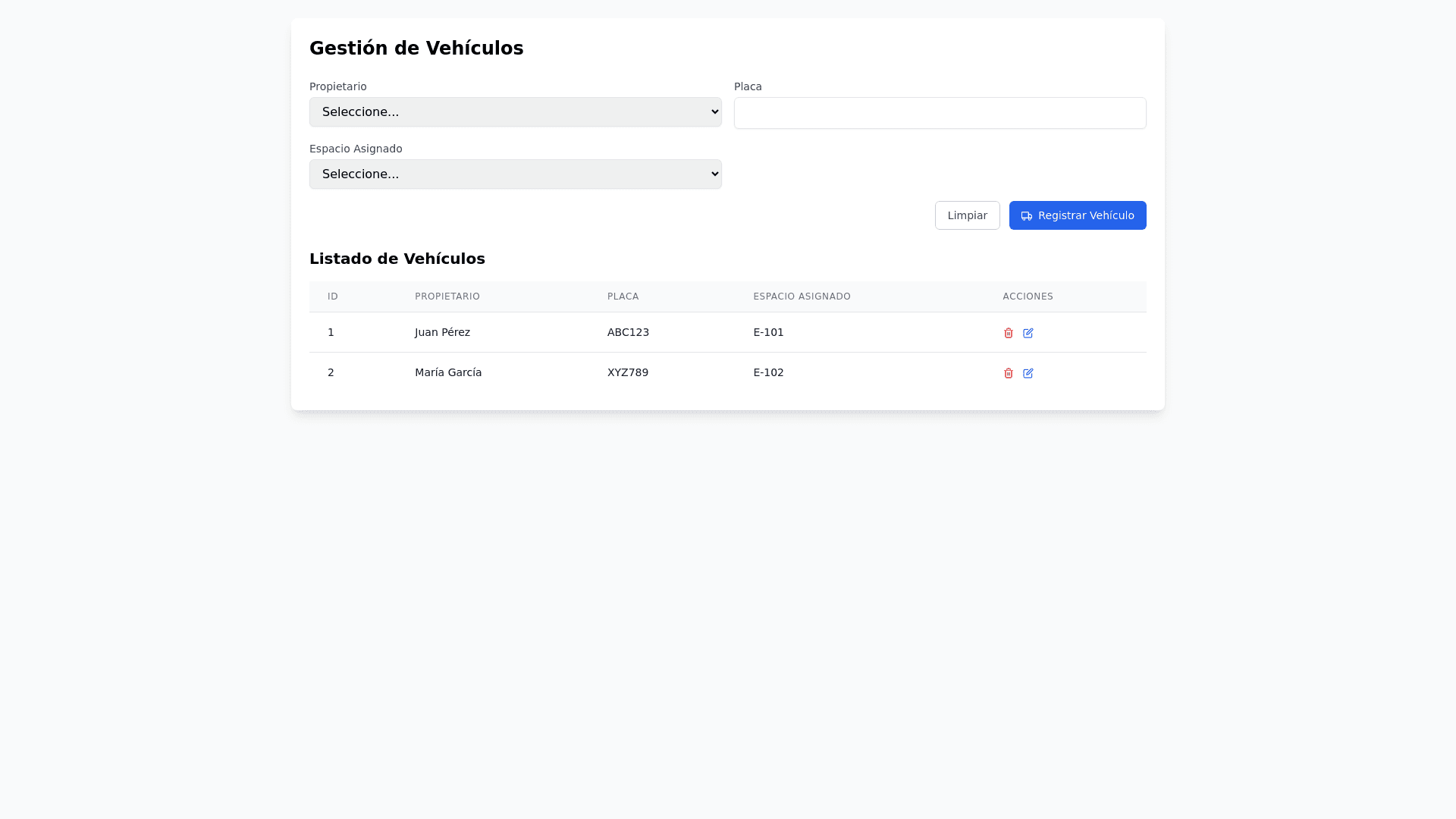1456x819 pixels.
Task: Open the Propietario dropdown
Action: coord(515,112)
